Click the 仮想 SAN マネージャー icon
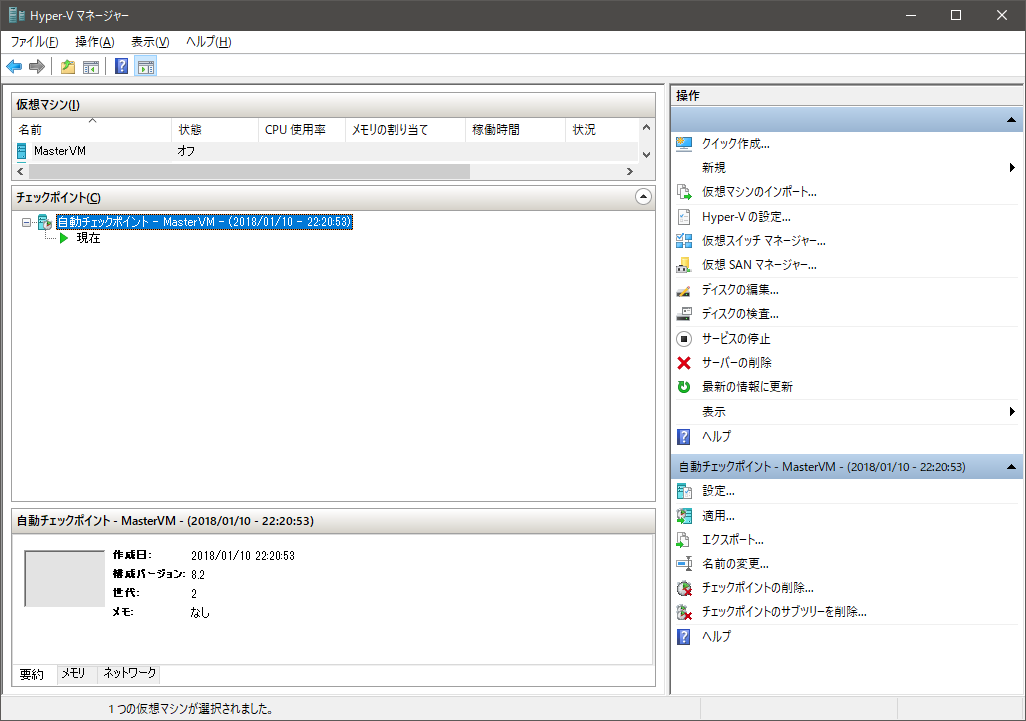The image size is (1026, 721). (685, 264)
